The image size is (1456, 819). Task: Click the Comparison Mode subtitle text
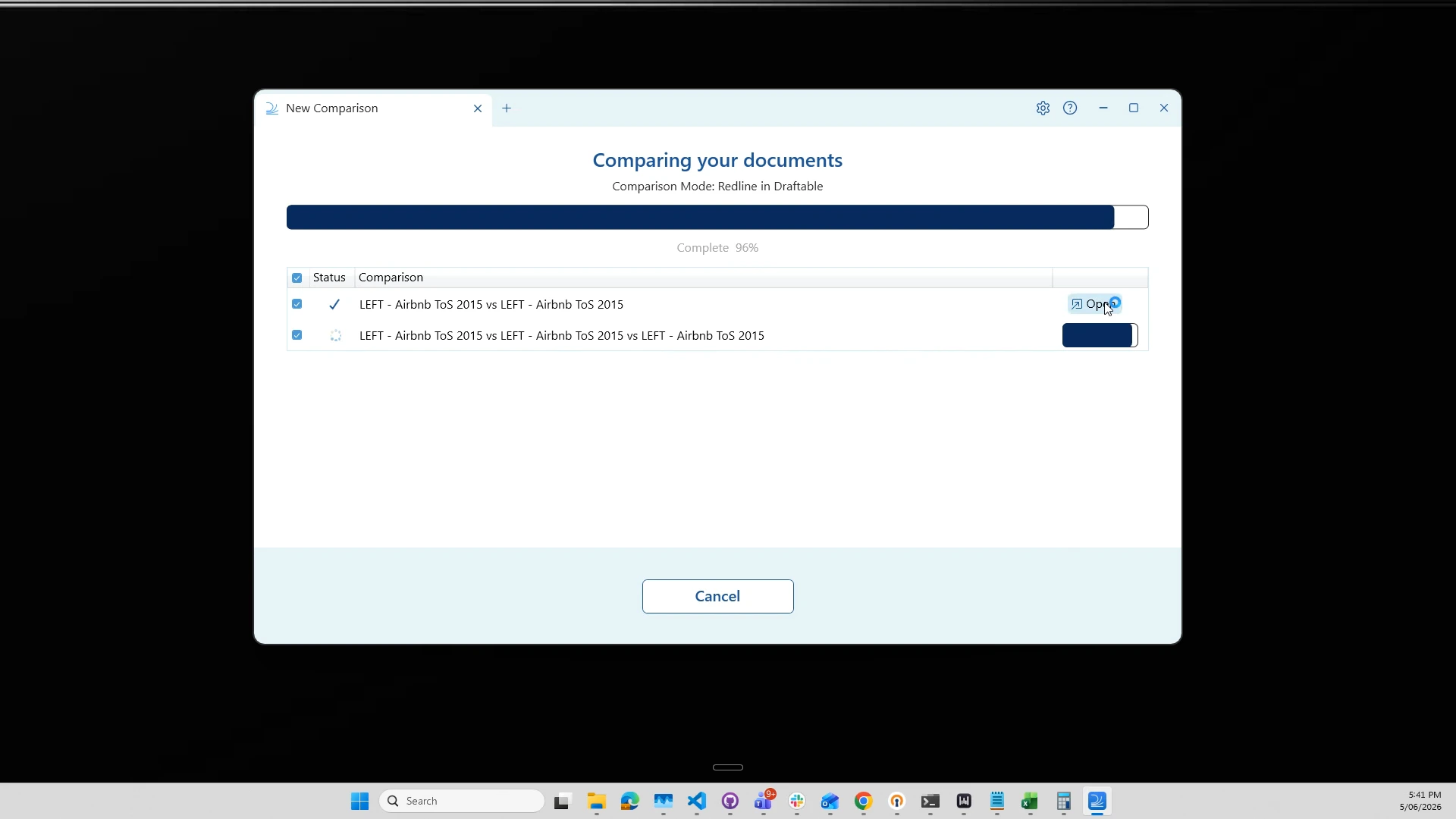tap(717, 187)
